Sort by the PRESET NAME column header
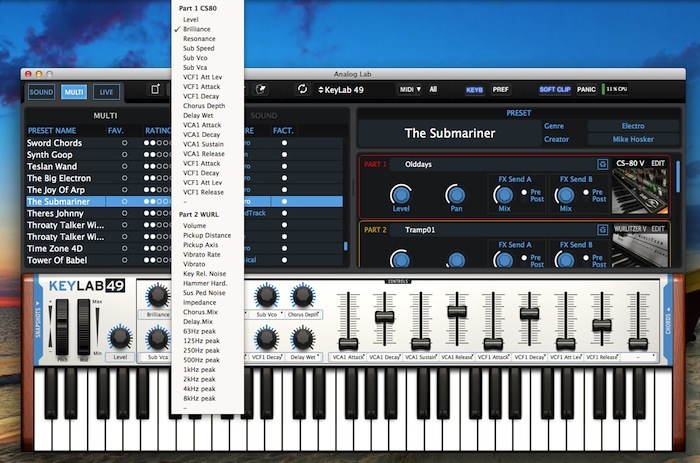The image size is (700, 463). [x=52, y=130]
